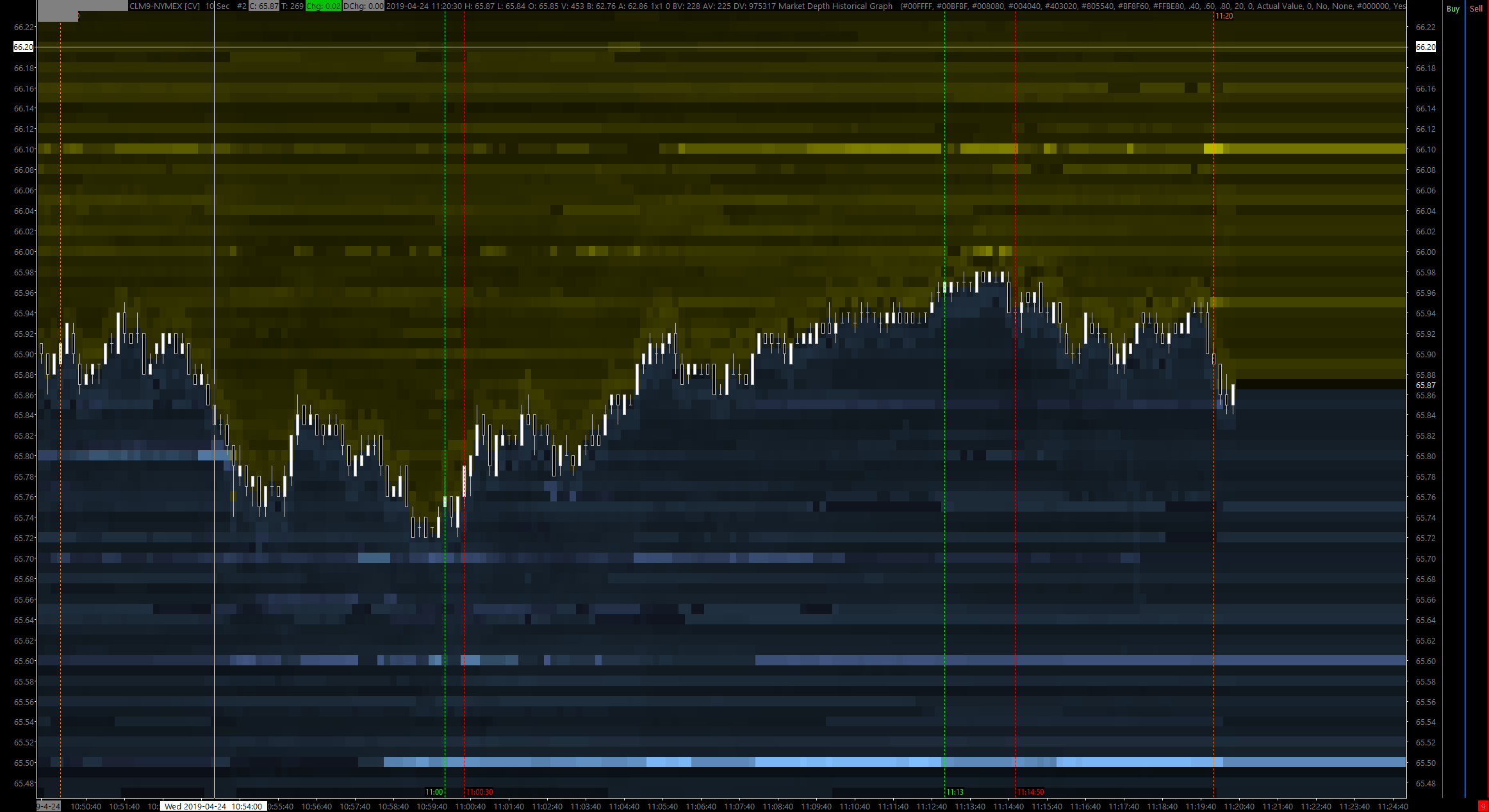Viewport: 1489px width, 812px height.
Task: Click the orange 11:20 marker label at top
Action: (x=1224, y=16)
